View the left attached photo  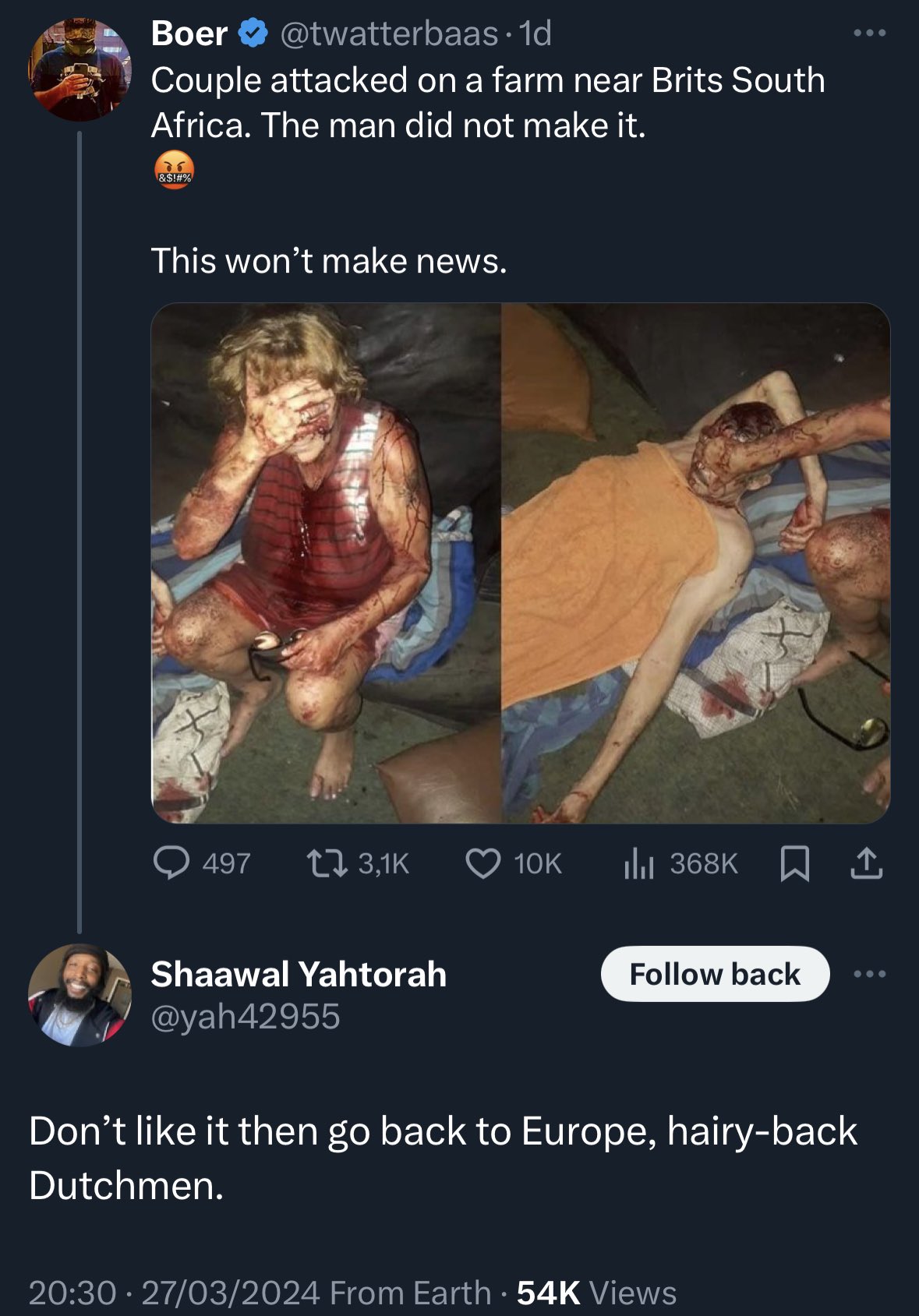326,563
